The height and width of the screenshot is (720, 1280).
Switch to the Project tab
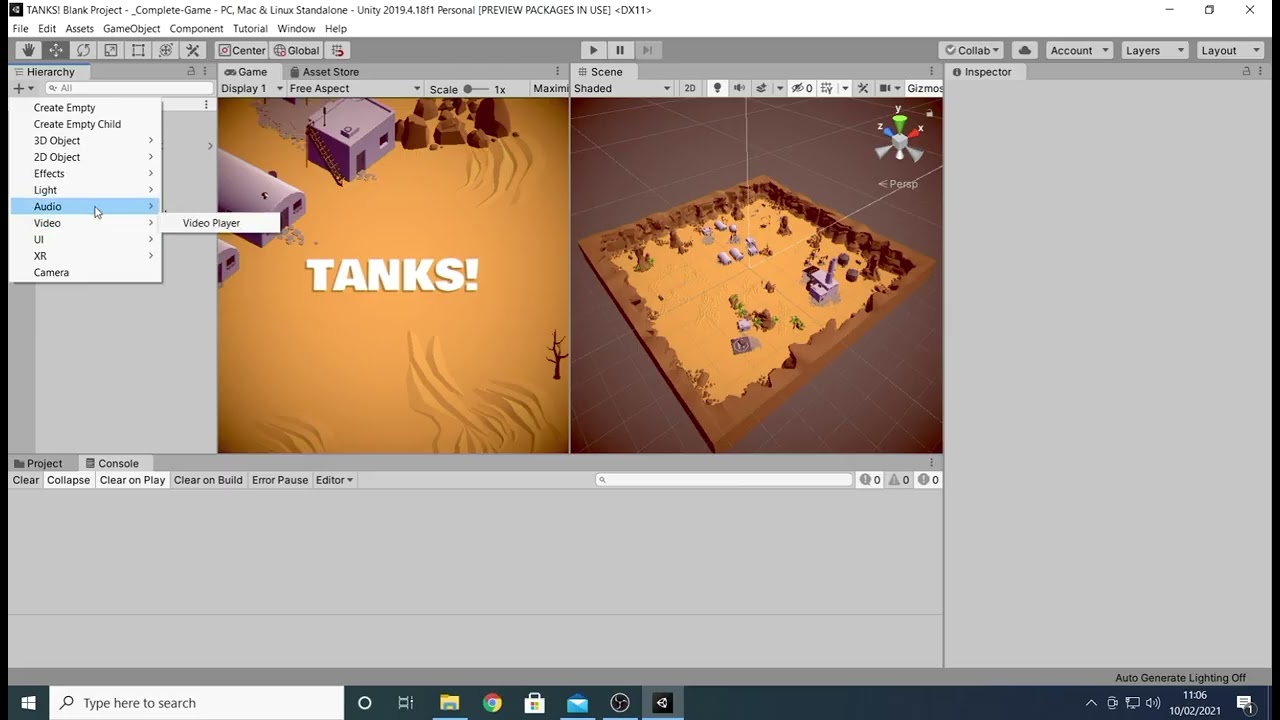tap(38, 463)
